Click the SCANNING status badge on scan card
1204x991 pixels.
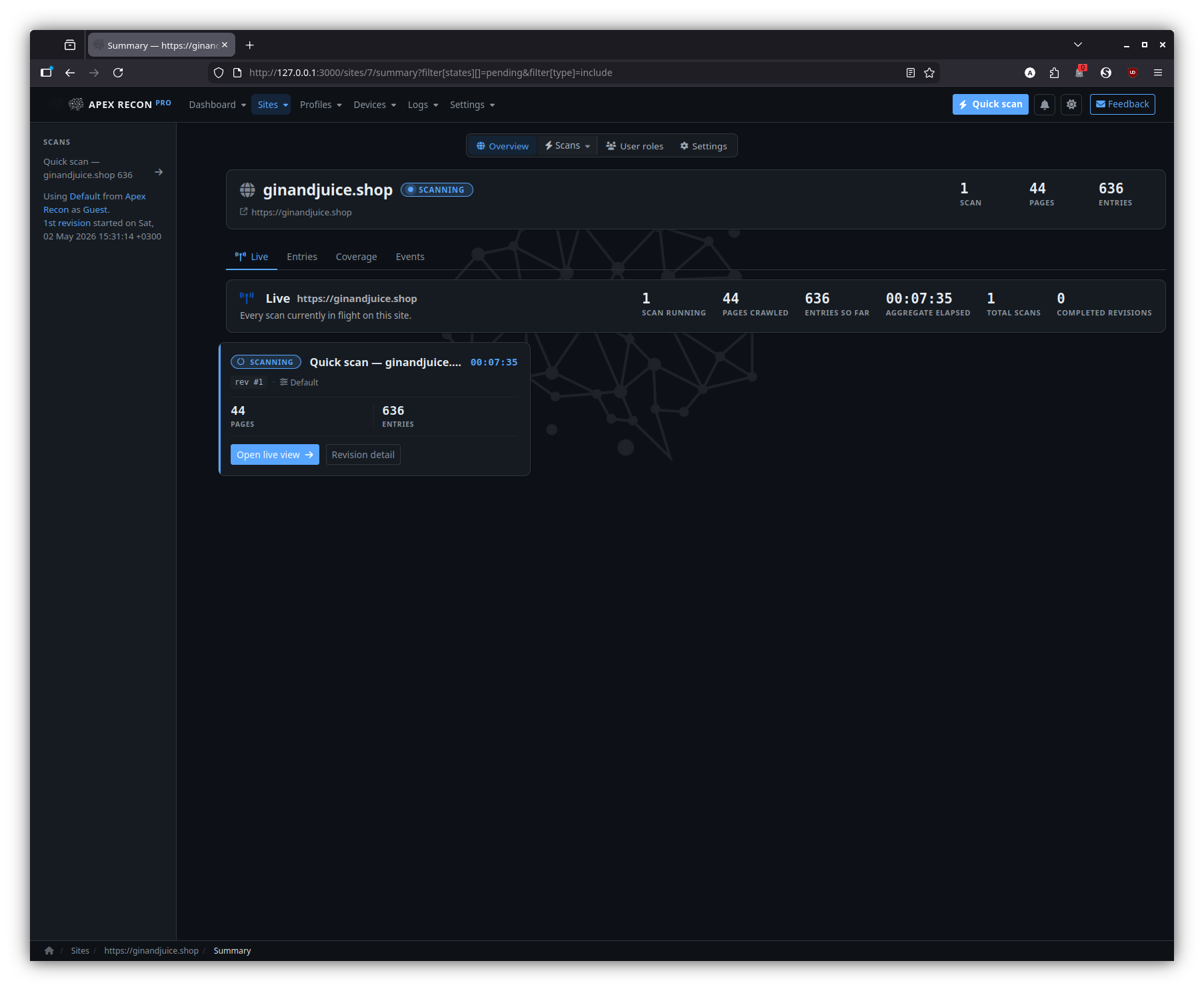tap(266, 362)
